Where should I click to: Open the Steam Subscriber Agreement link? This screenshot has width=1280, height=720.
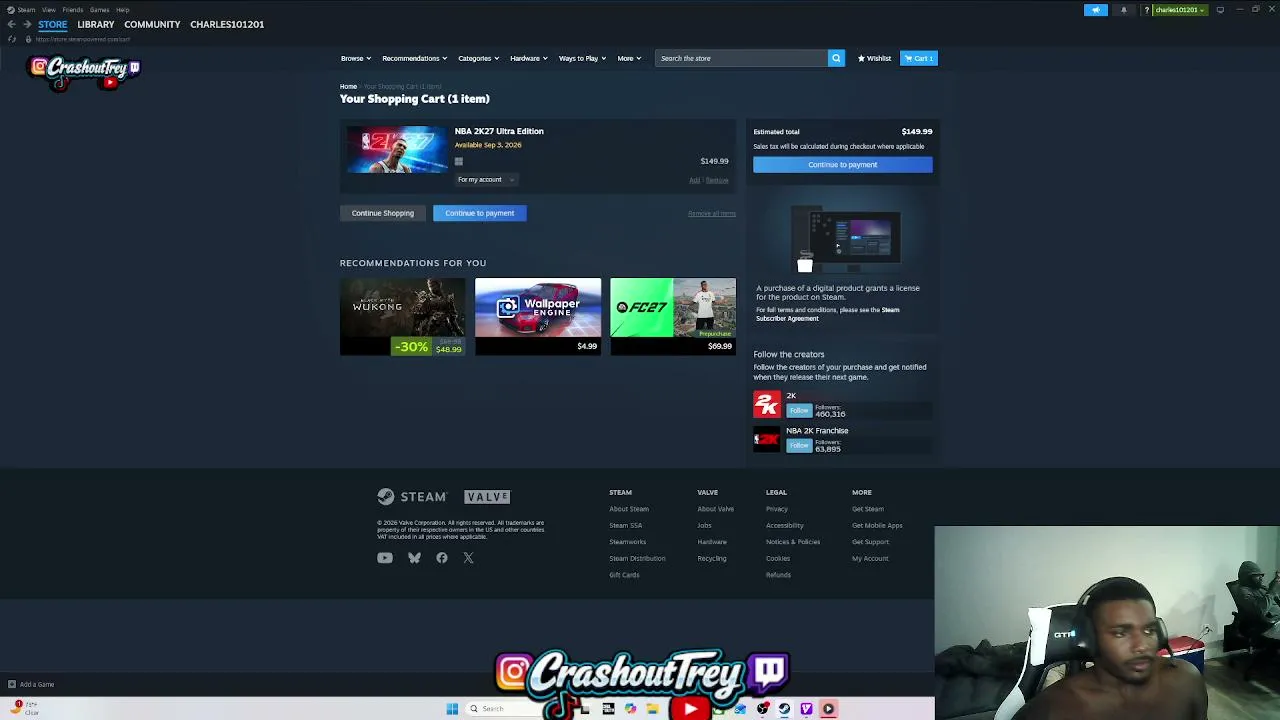coord(827,314)
